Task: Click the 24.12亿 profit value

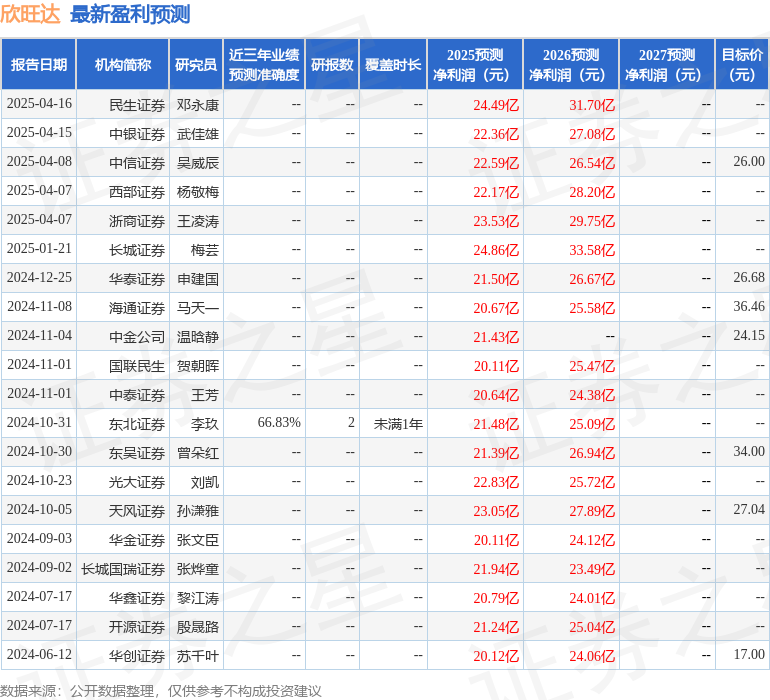Action: 592,540
